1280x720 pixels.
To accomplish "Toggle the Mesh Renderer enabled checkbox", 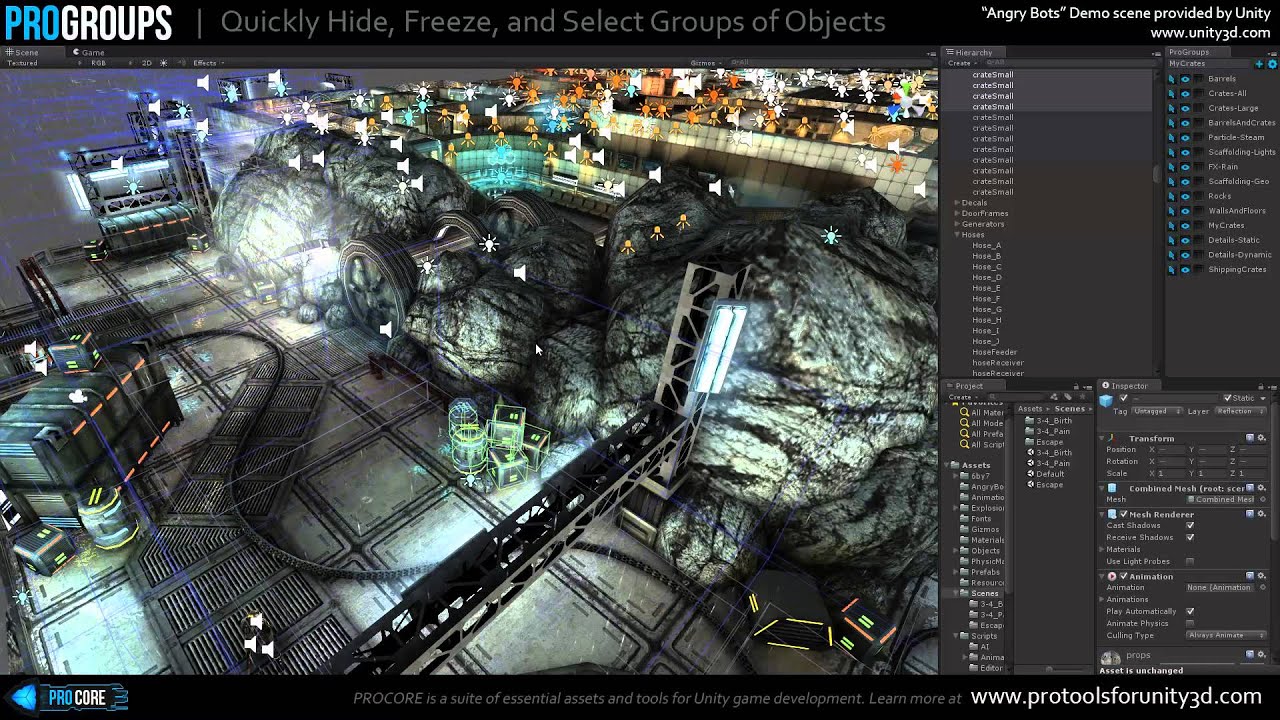I will 1124,514.
